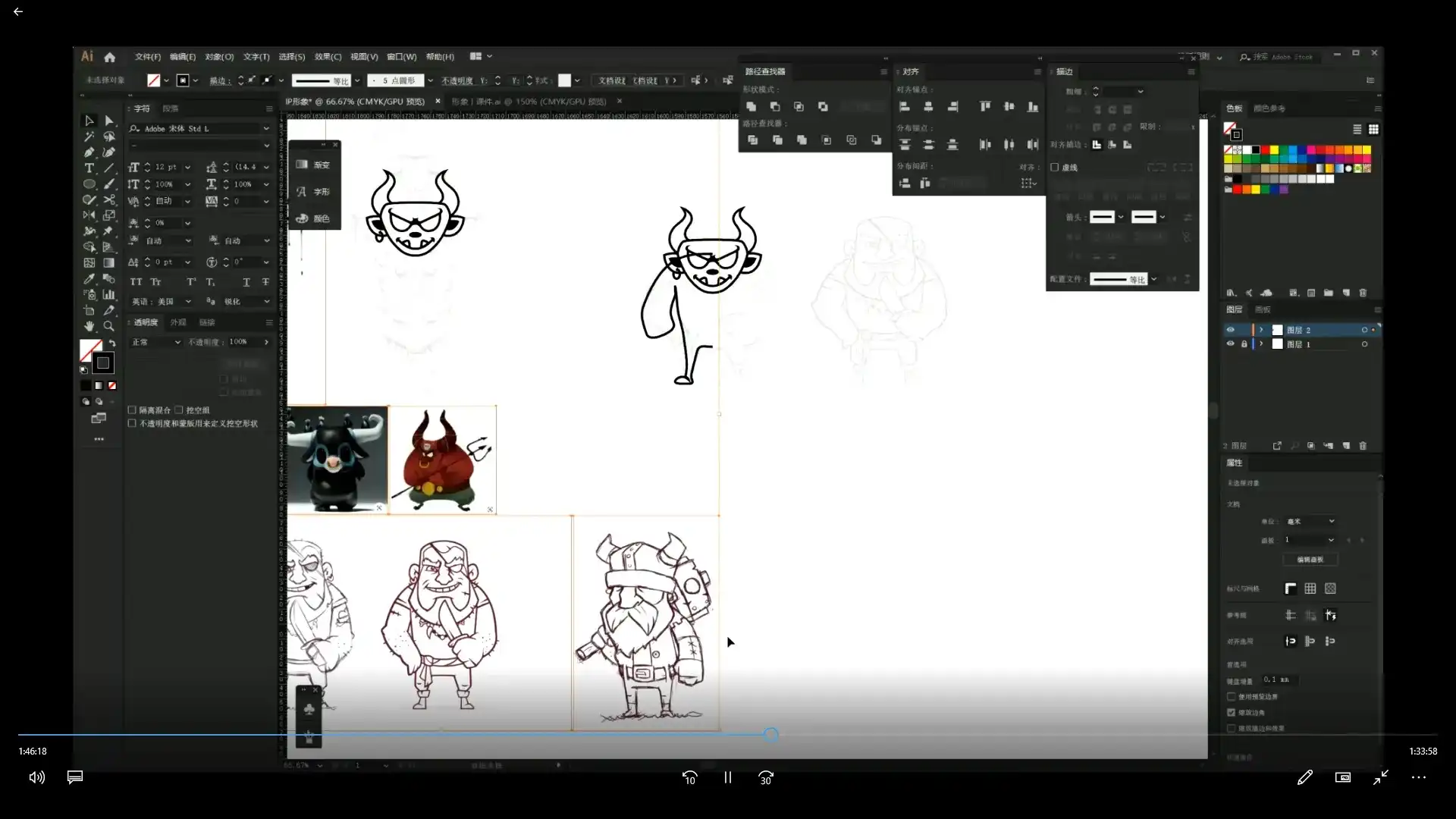
Task: Click the show grid icon in Properties
Action: [x=1310, y=588]
